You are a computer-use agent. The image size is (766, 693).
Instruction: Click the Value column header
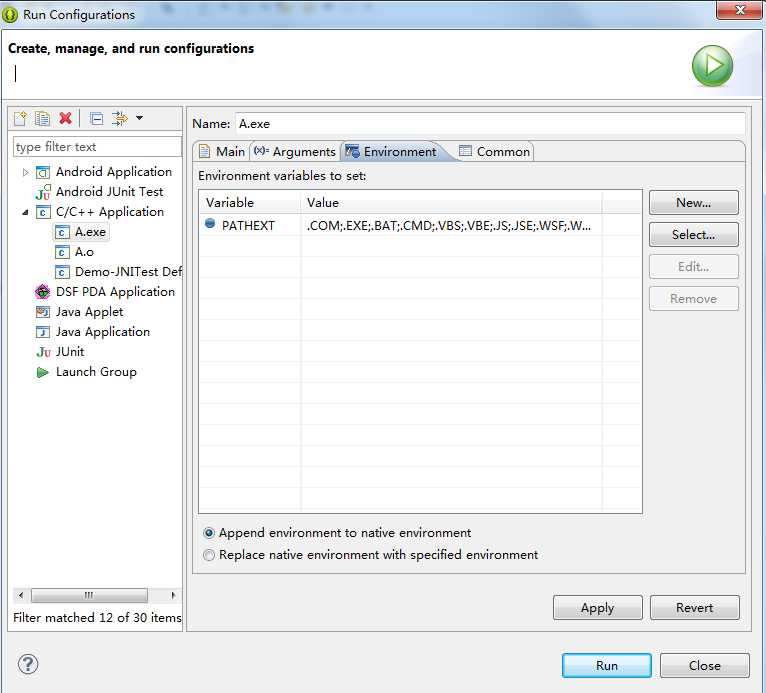pyautogui.click(x=451, y=203)
